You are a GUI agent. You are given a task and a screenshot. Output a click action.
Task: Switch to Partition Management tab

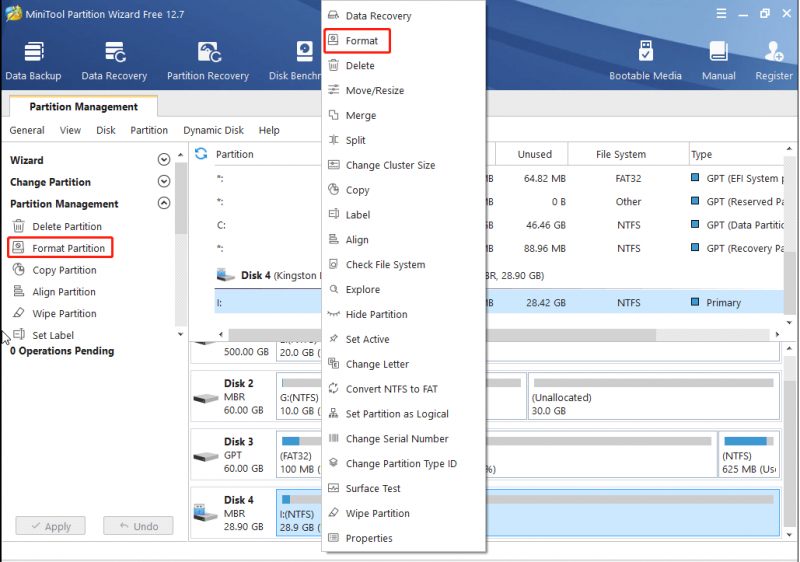pyautogui.click(x=83, y=107)
